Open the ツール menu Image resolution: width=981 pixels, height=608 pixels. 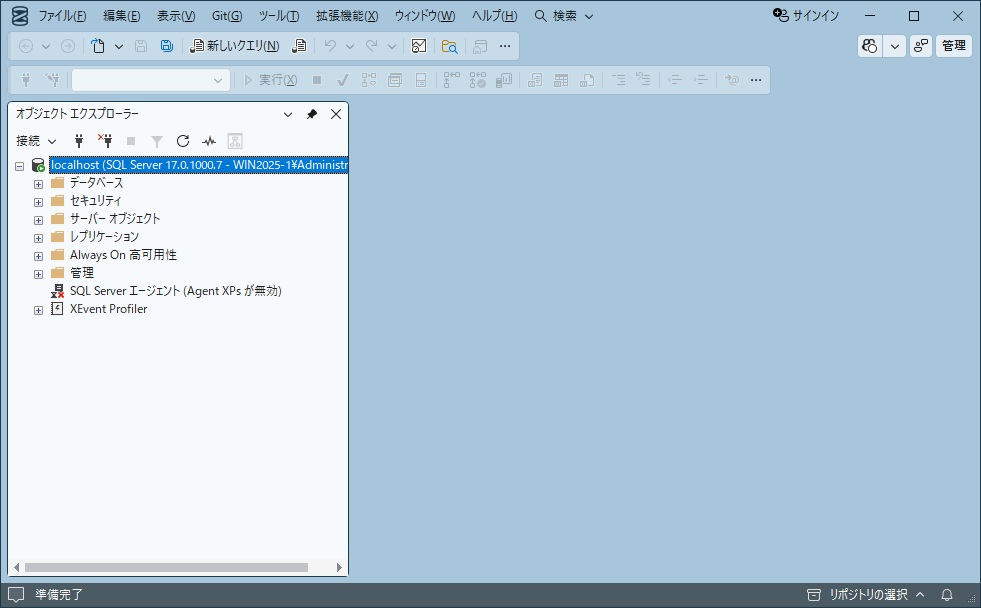(280, 16)
